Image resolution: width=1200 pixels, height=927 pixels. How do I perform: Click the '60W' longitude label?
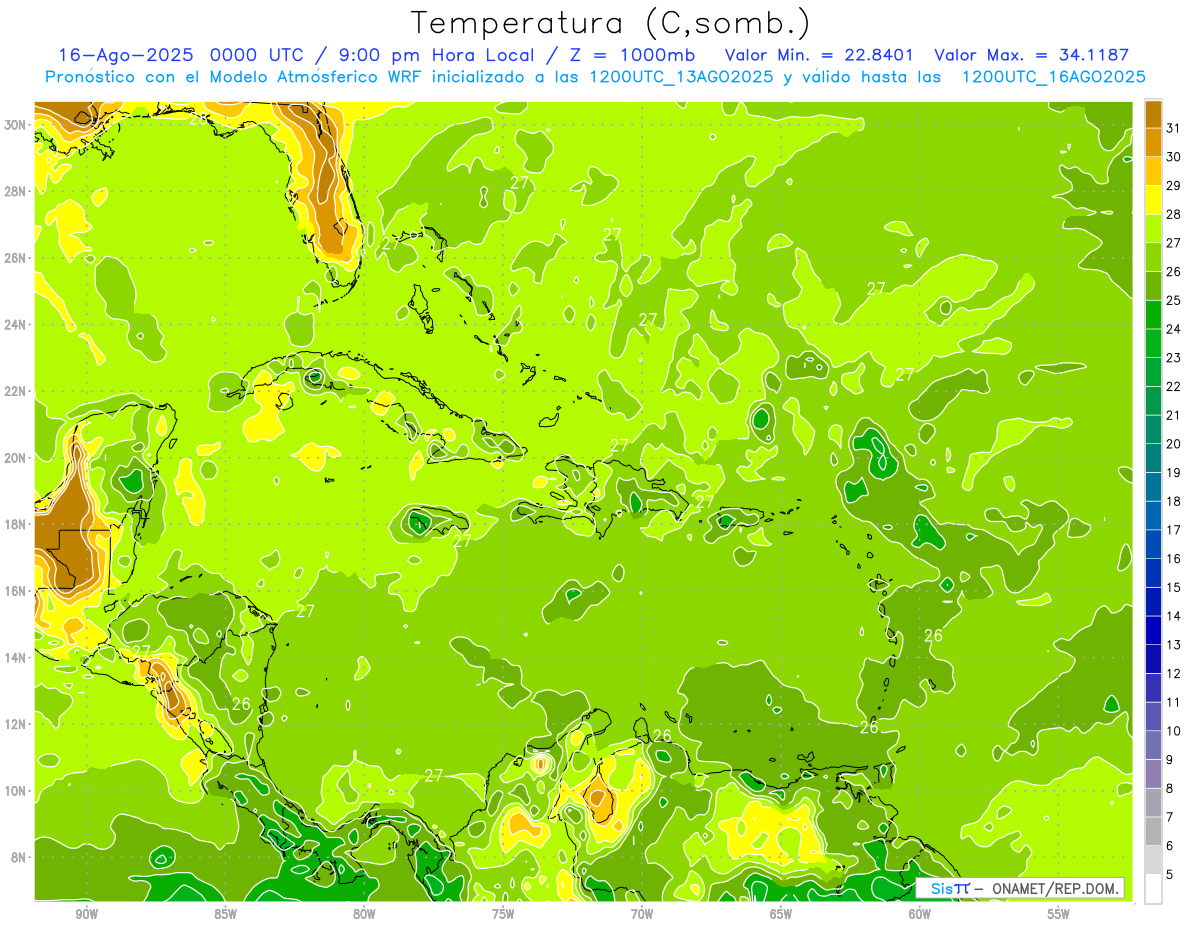(x=919, y=914)
